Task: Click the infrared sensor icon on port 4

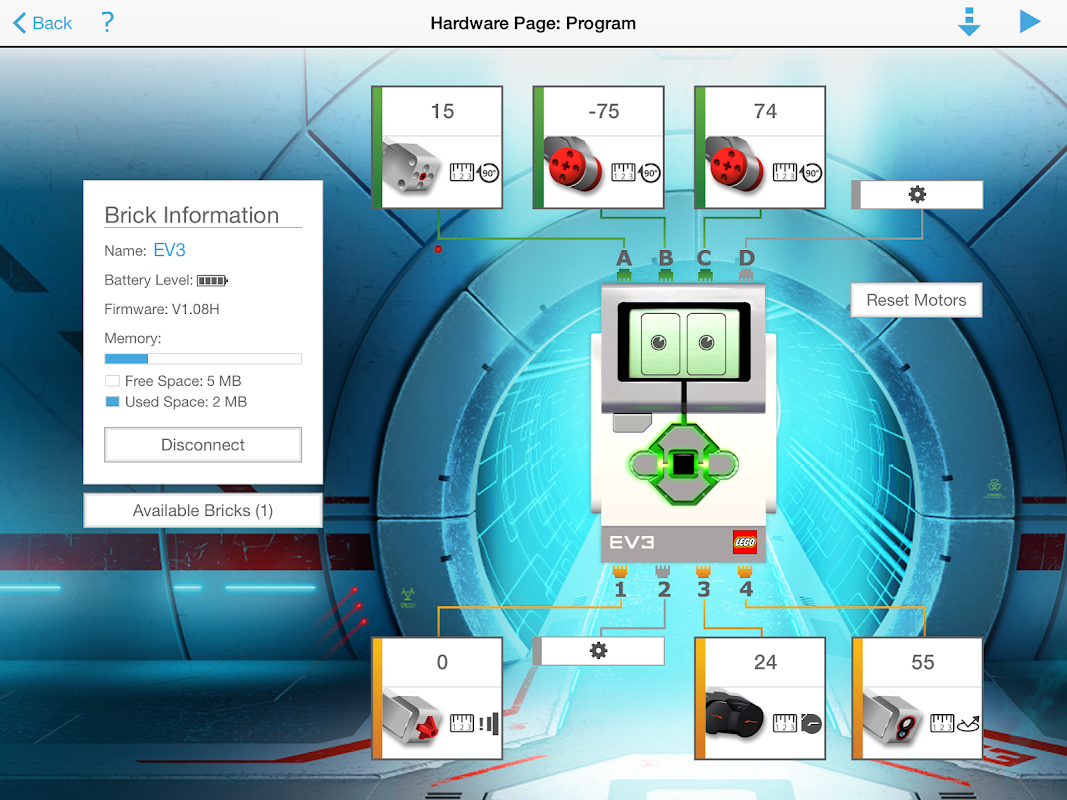Action: click(x=895, y=718)
